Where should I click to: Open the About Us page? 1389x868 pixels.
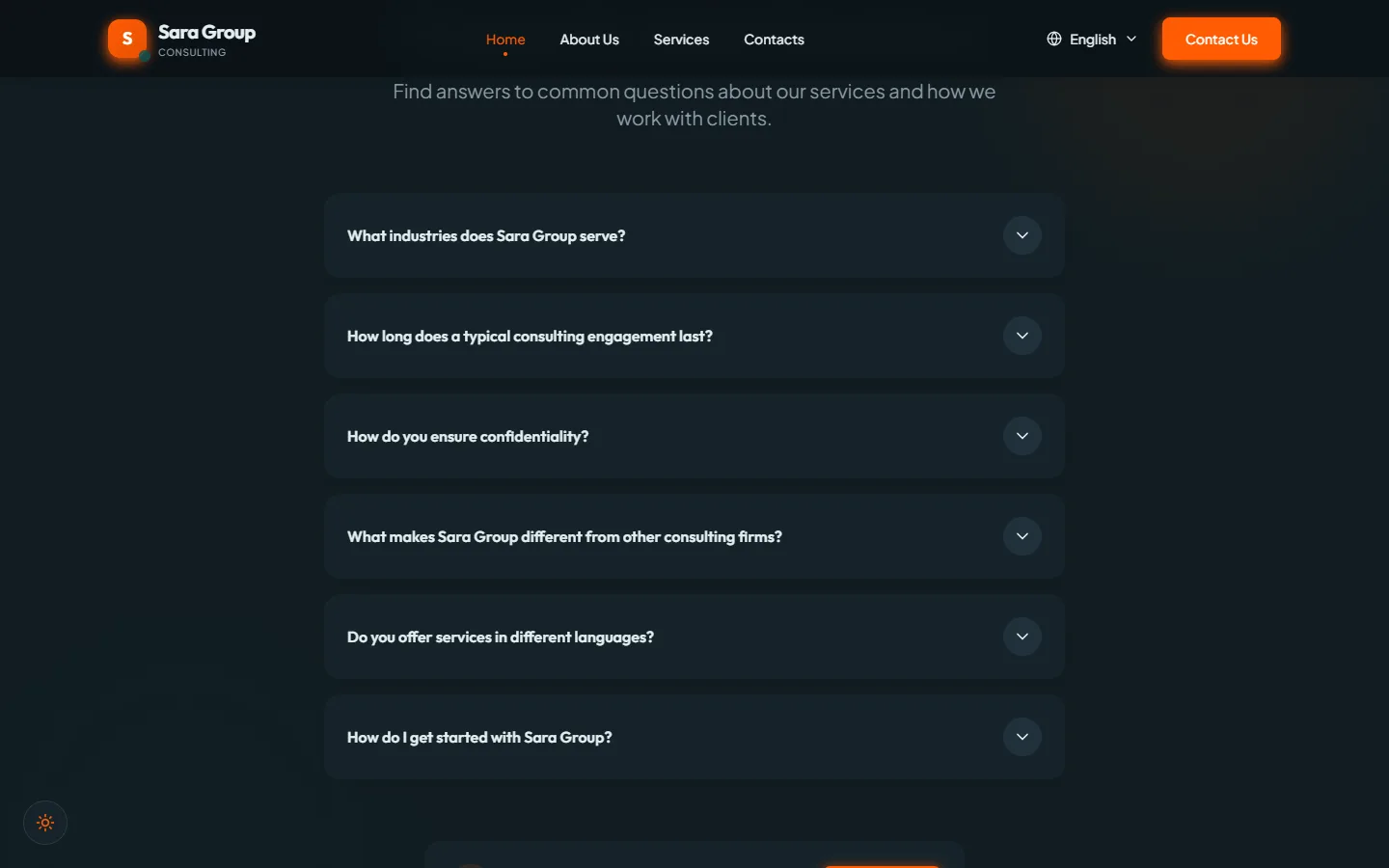[x=589, y=40]
